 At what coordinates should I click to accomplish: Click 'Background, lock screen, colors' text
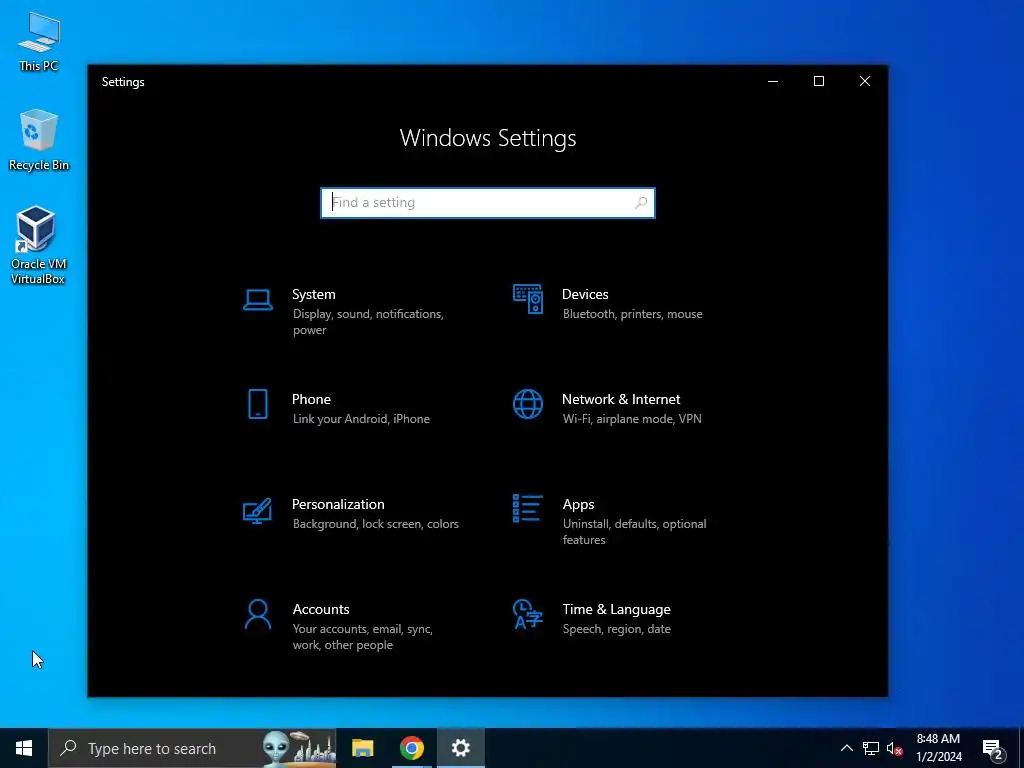click(x=376, y=524)
